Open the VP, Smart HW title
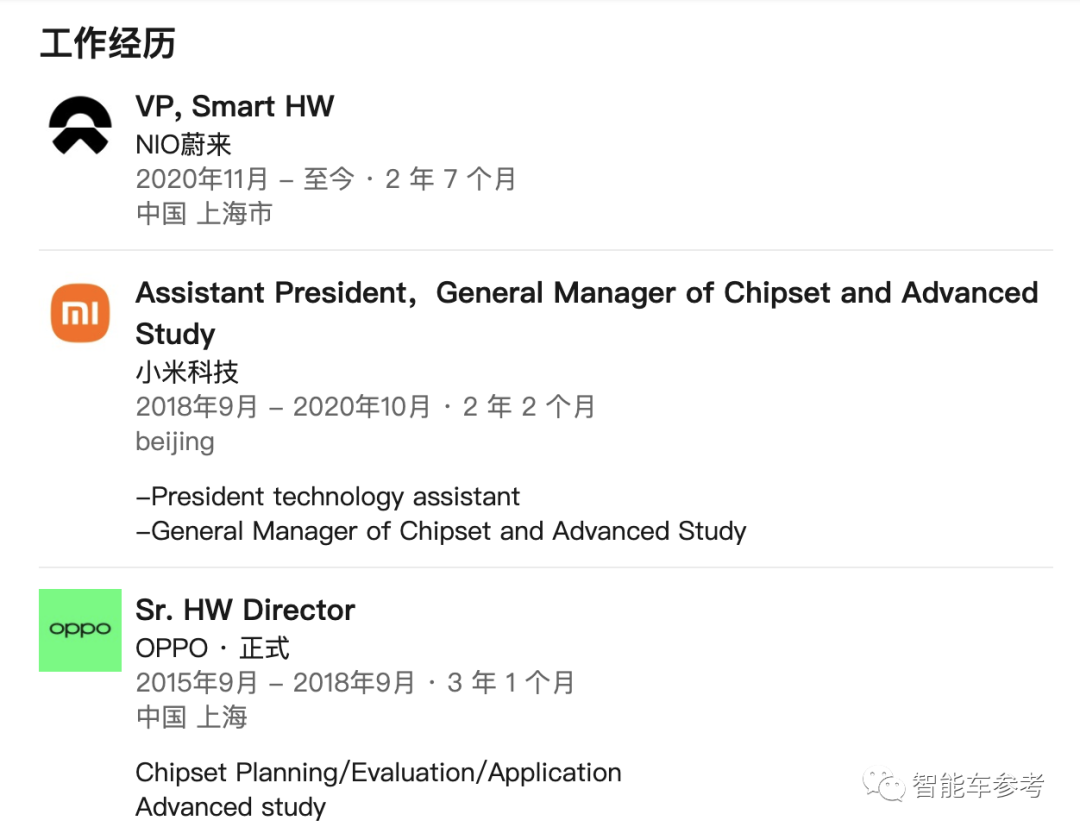Image resolution: width=1080 pixels, height=833 pixels. tap(235, 107)
